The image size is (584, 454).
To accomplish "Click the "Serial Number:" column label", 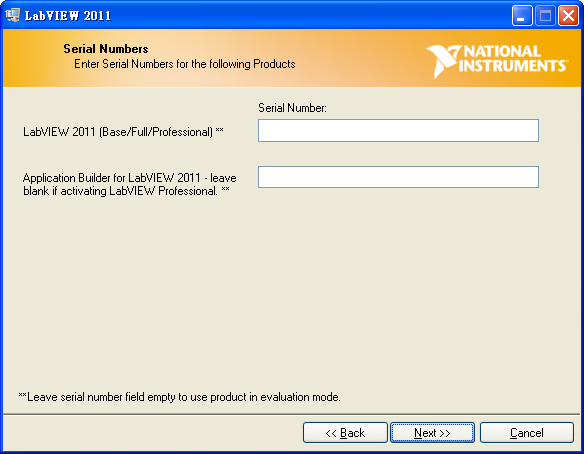I will click(292, 108).
